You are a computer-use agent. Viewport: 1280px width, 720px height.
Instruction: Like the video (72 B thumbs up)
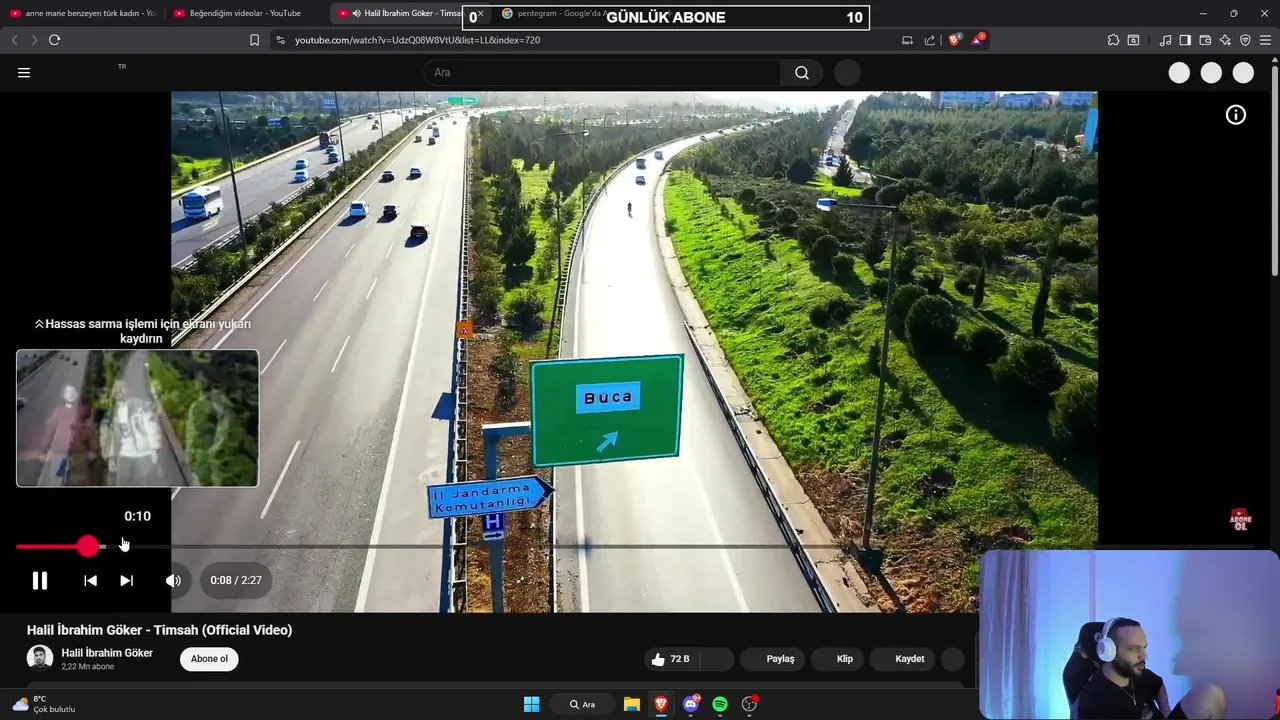[x=672, y=659]
